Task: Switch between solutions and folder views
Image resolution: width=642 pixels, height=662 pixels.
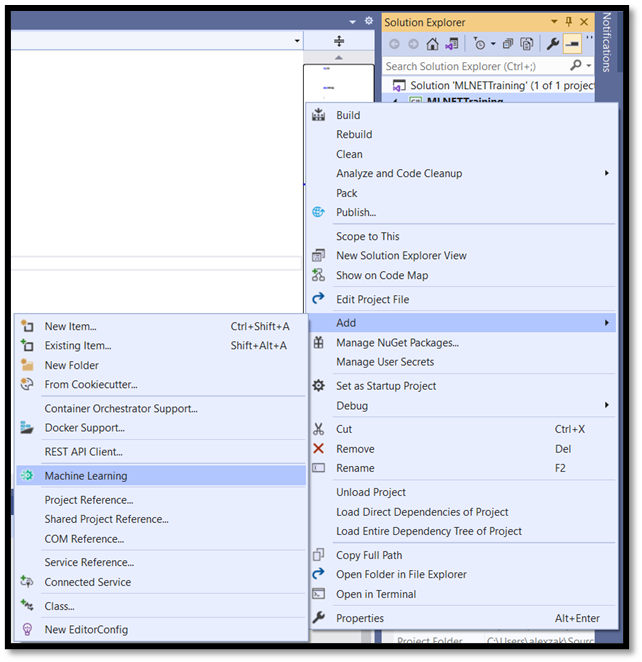Action: coord(452,44)
